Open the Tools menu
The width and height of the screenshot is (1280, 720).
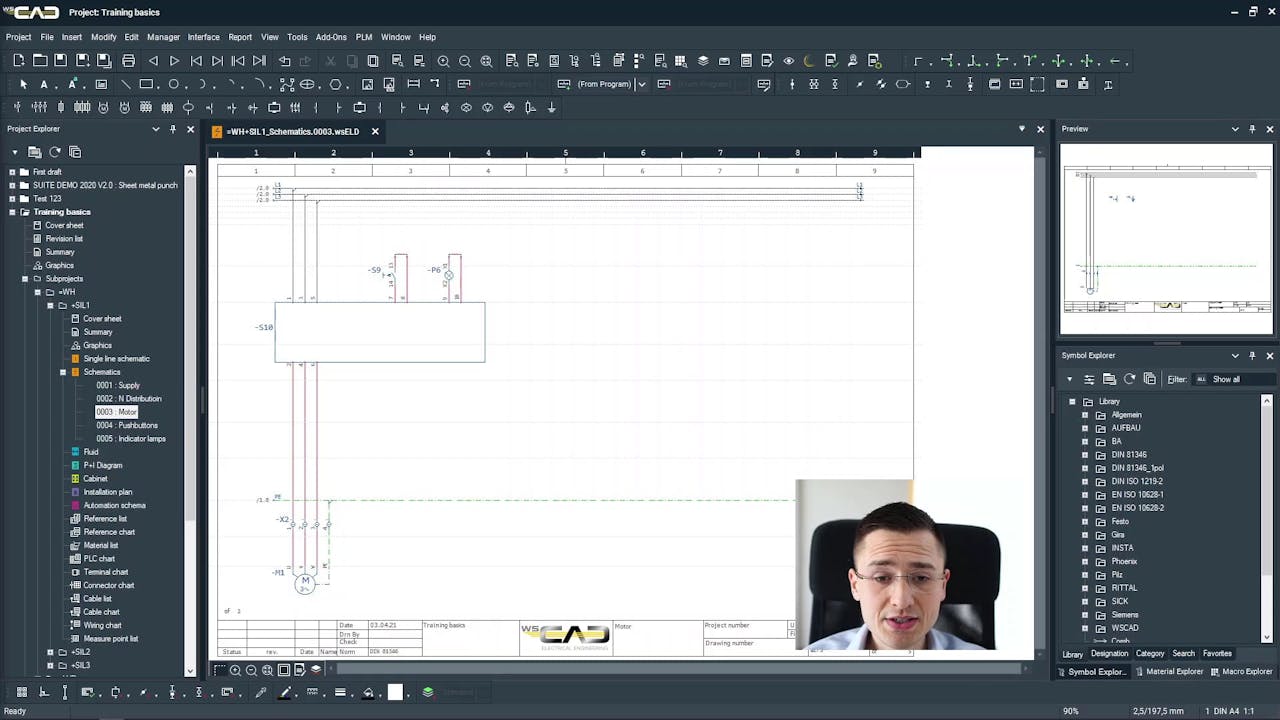(x=296, y=37)
